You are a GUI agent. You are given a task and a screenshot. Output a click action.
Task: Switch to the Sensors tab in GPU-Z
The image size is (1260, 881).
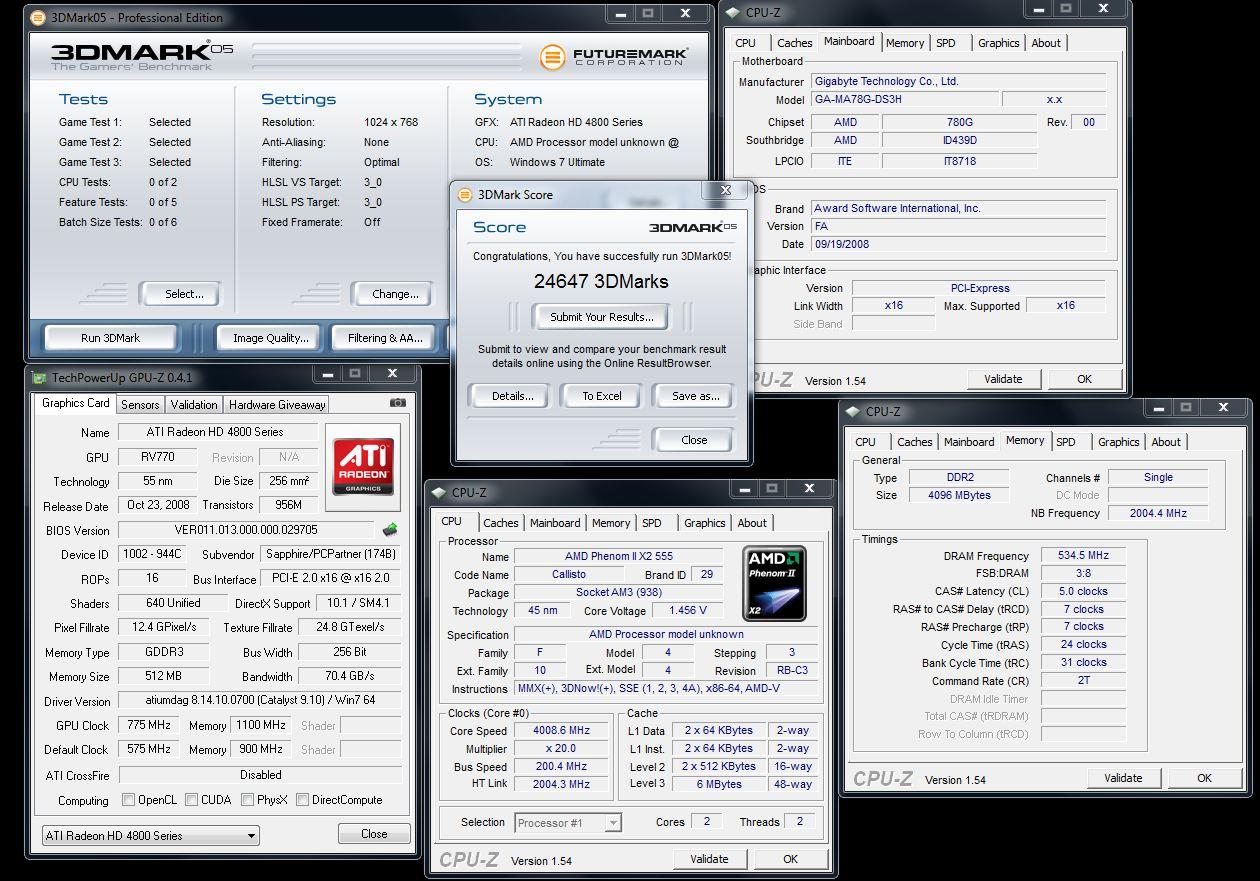[x=140, y=404]
